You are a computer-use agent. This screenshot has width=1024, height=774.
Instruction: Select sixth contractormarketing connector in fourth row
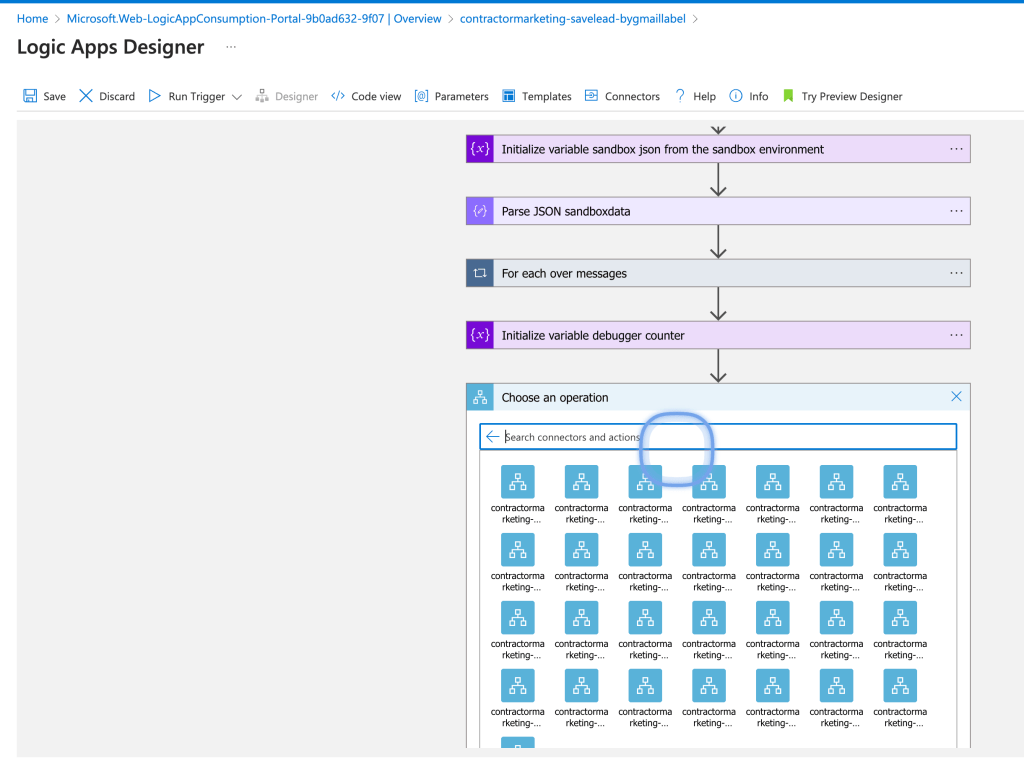[x=837, y=698]
